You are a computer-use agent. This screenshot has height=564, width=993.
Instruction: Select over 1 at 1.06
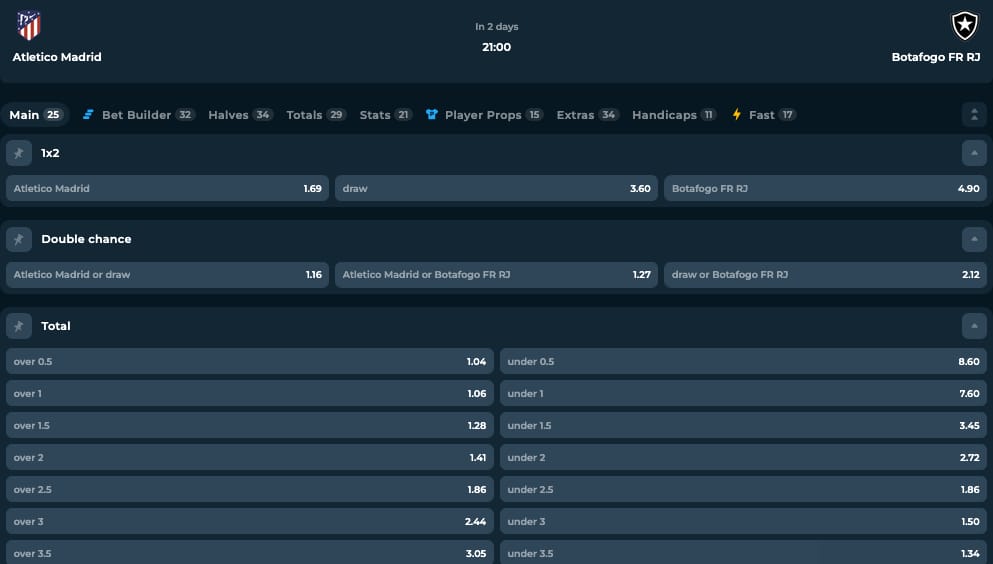[x=250, y=394]
